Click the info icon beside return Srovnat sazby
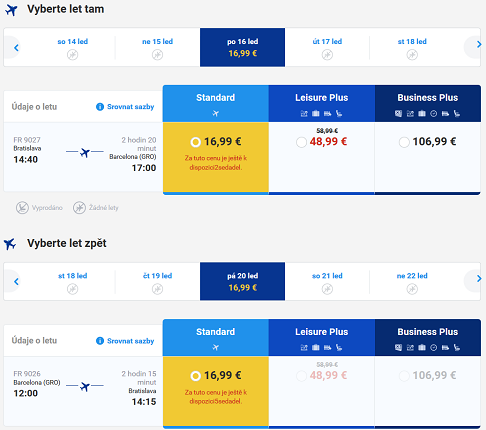 point(100,341)
